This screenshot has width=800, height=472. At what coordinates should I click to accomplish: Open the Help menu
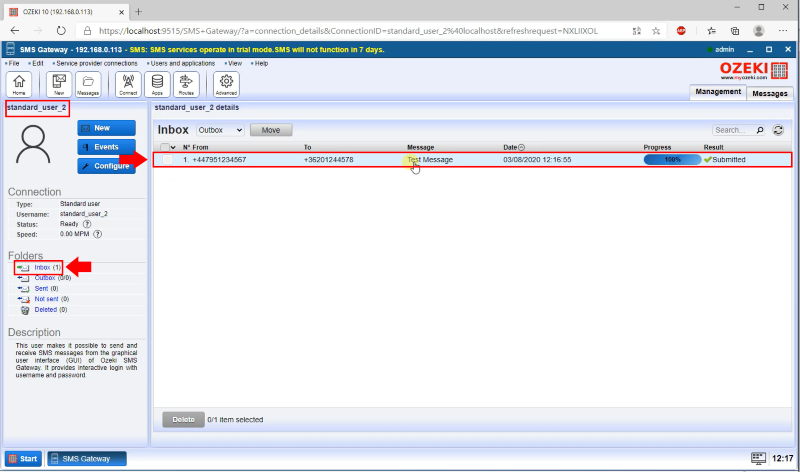point(260,63)
